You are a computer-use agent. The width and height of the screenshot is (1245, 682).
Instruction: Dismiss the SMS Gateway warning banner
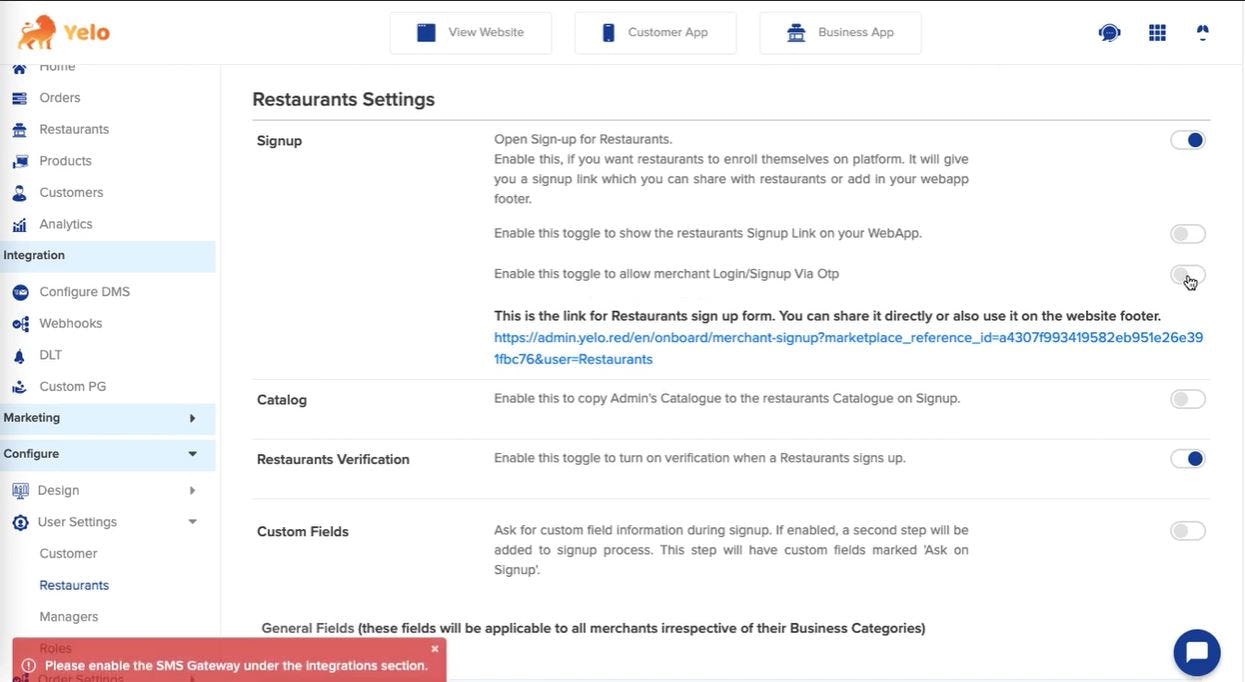pyautogui.click(x=434, y=649)
